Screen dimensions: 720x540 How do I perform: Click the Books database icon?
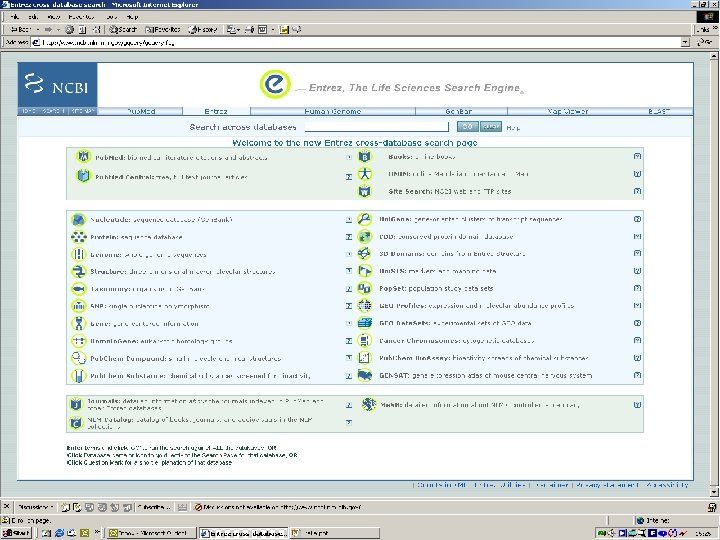click(365, 157)
